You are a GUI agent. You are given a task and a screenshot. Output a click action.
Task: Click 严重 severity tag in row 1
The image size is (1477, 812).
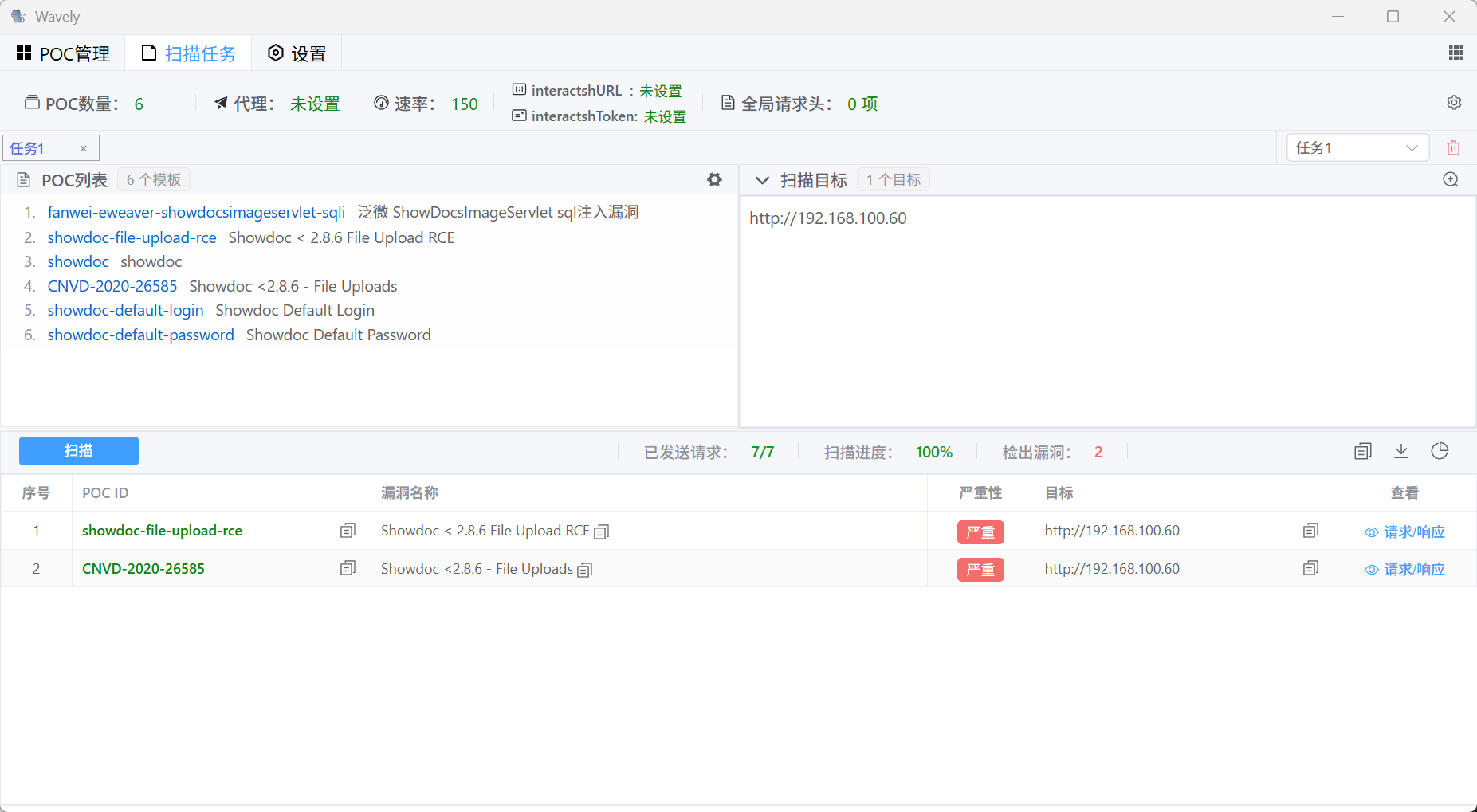(x=980, y=532)
